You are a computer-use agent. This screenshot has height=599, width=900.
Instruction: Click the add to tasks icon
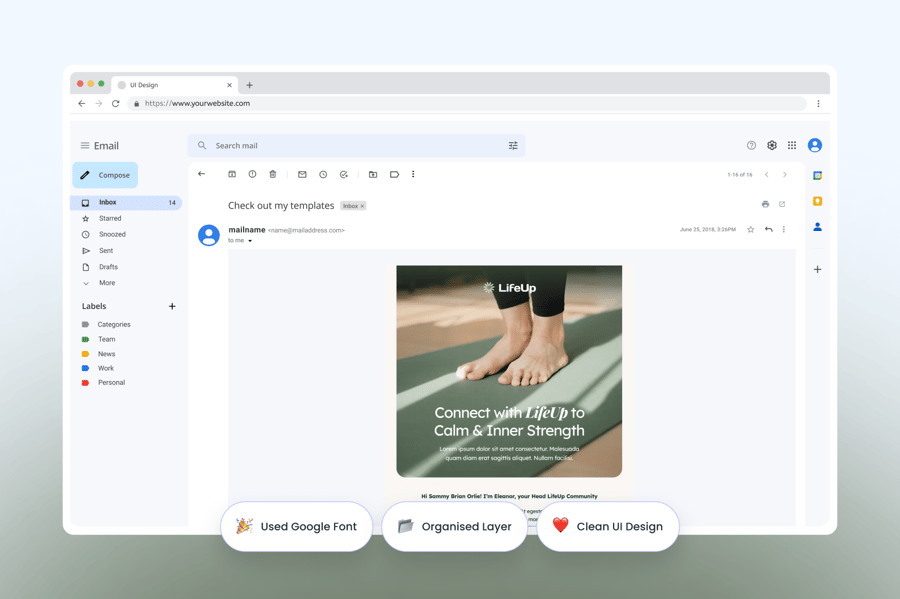click(344, 175)
